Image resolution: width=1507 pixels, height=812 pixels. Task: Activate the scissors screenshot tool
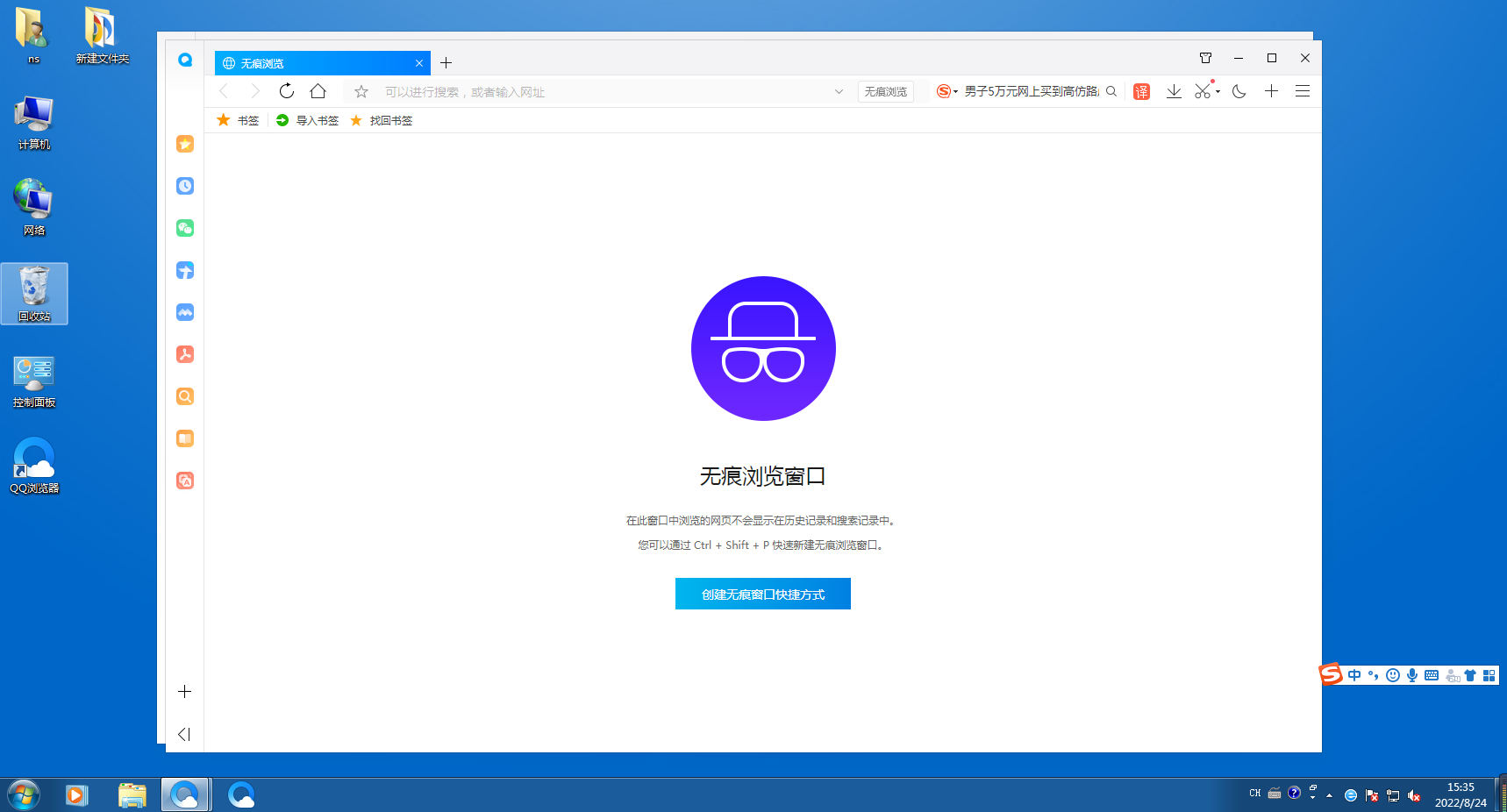1203,91
